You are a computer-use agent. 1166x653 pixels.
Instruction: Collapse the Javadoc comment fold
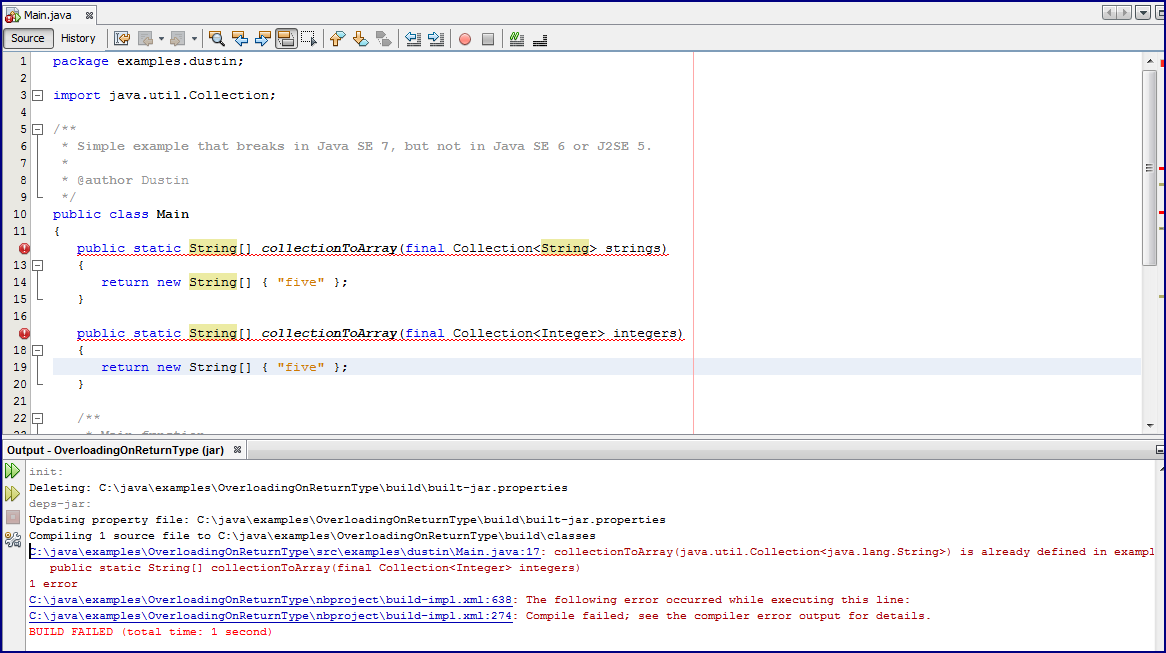37,129
